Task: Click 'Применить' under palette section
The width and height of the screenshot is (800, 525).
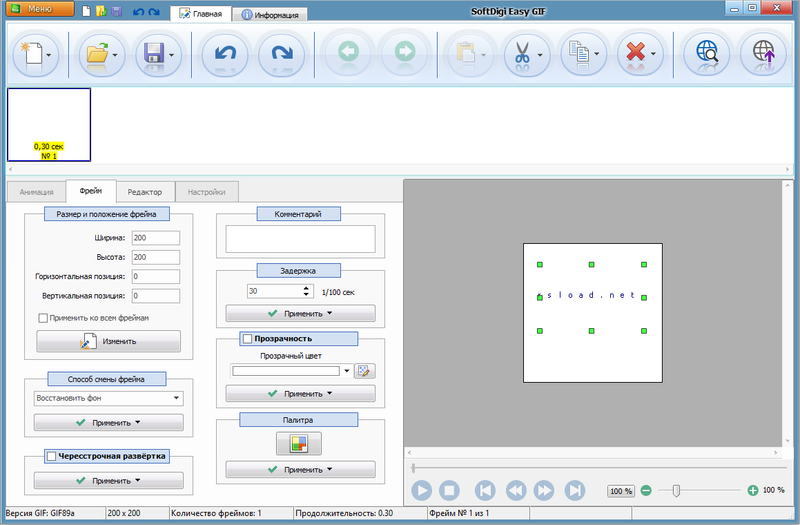Action: pos(301,469)
